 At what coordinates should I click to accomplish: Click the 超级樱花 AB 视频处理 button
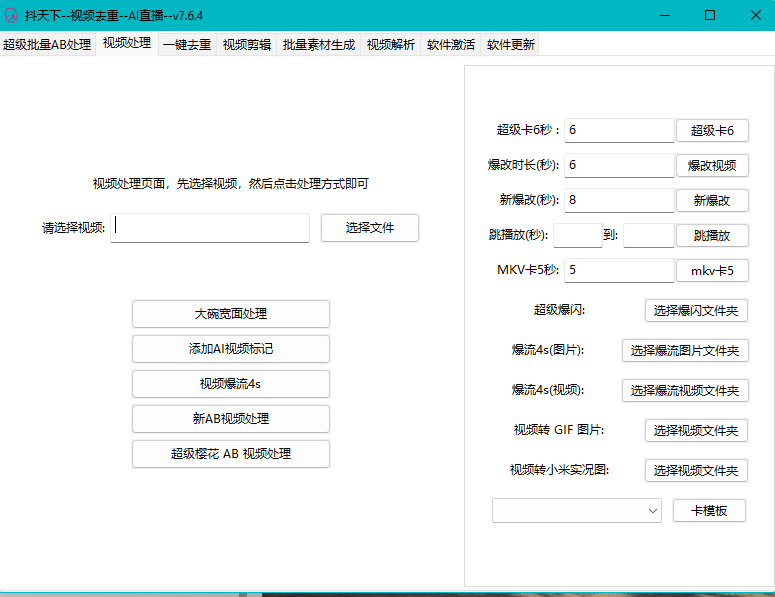coord(230,454)
